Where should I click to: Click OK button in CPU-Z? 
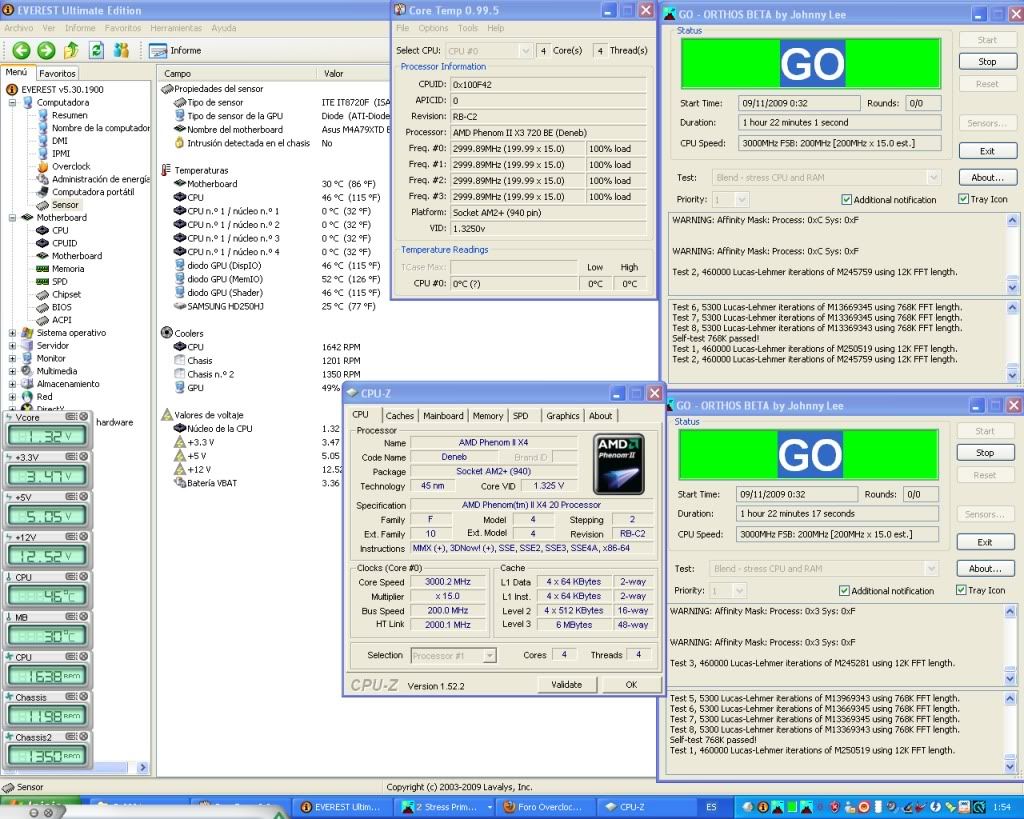click(x=631, y=684)
